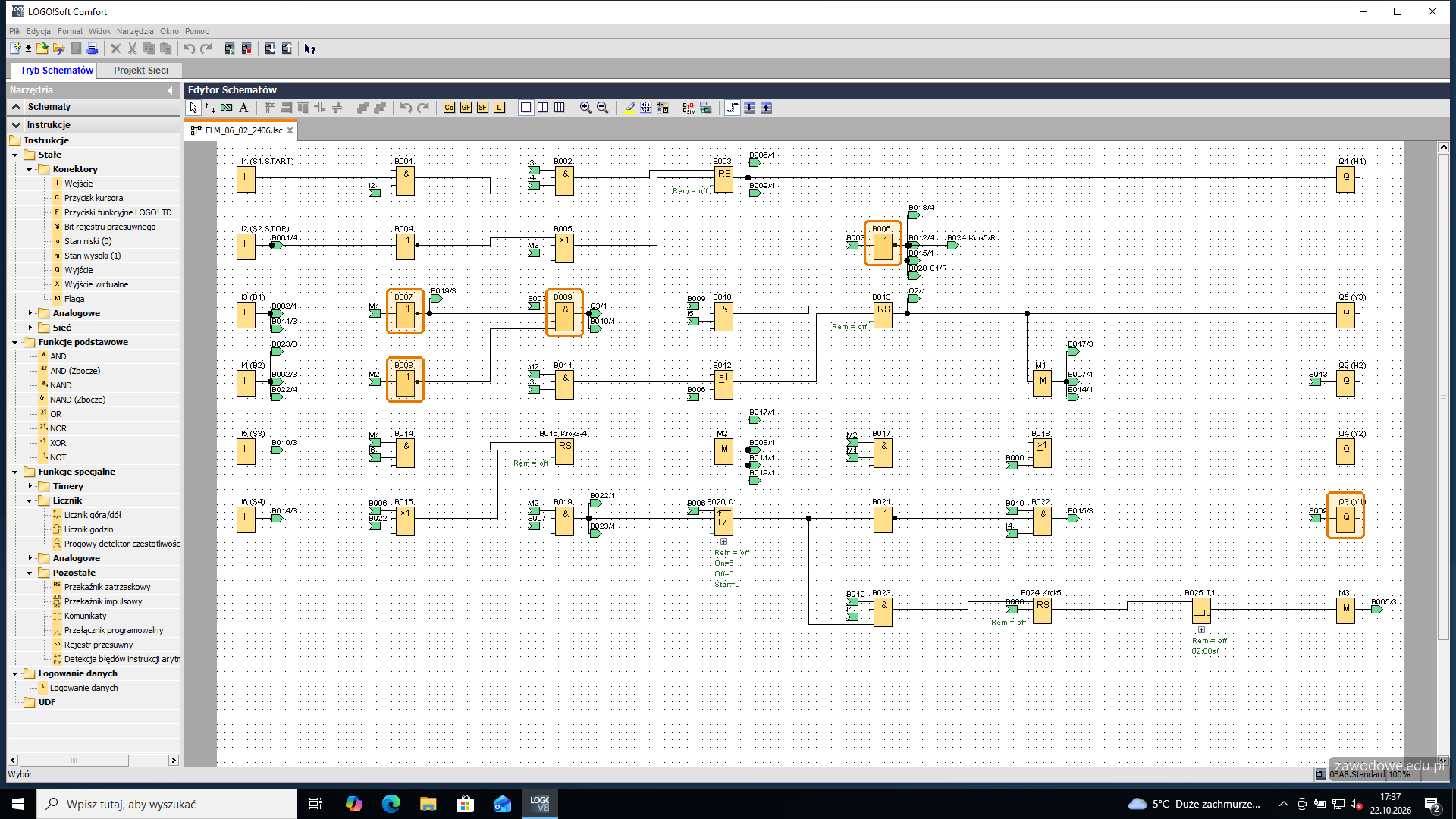Viewport: 1456px width, 819px height.
Task: Open the Narzędzia menu
Action: (x=135, y=31)
